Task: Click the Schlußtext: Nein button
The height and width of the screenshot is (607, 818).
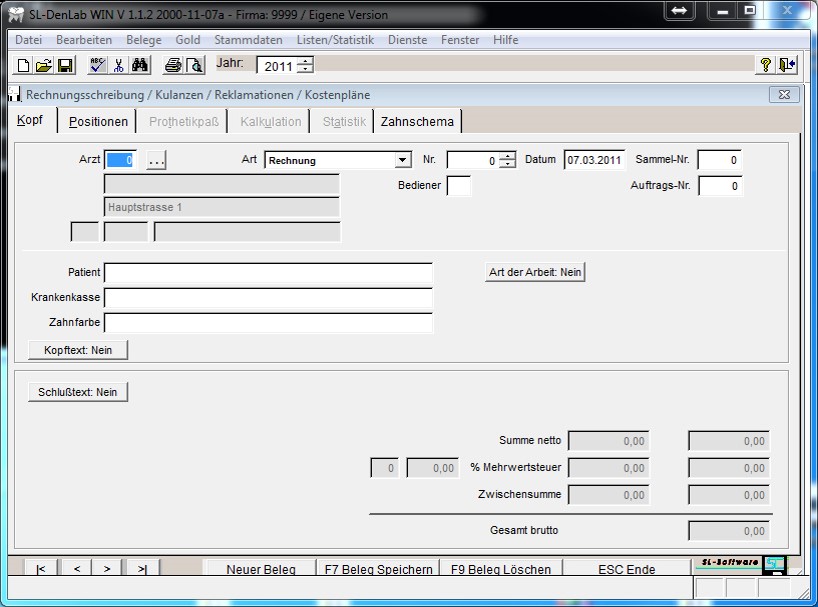Action: 78,392
